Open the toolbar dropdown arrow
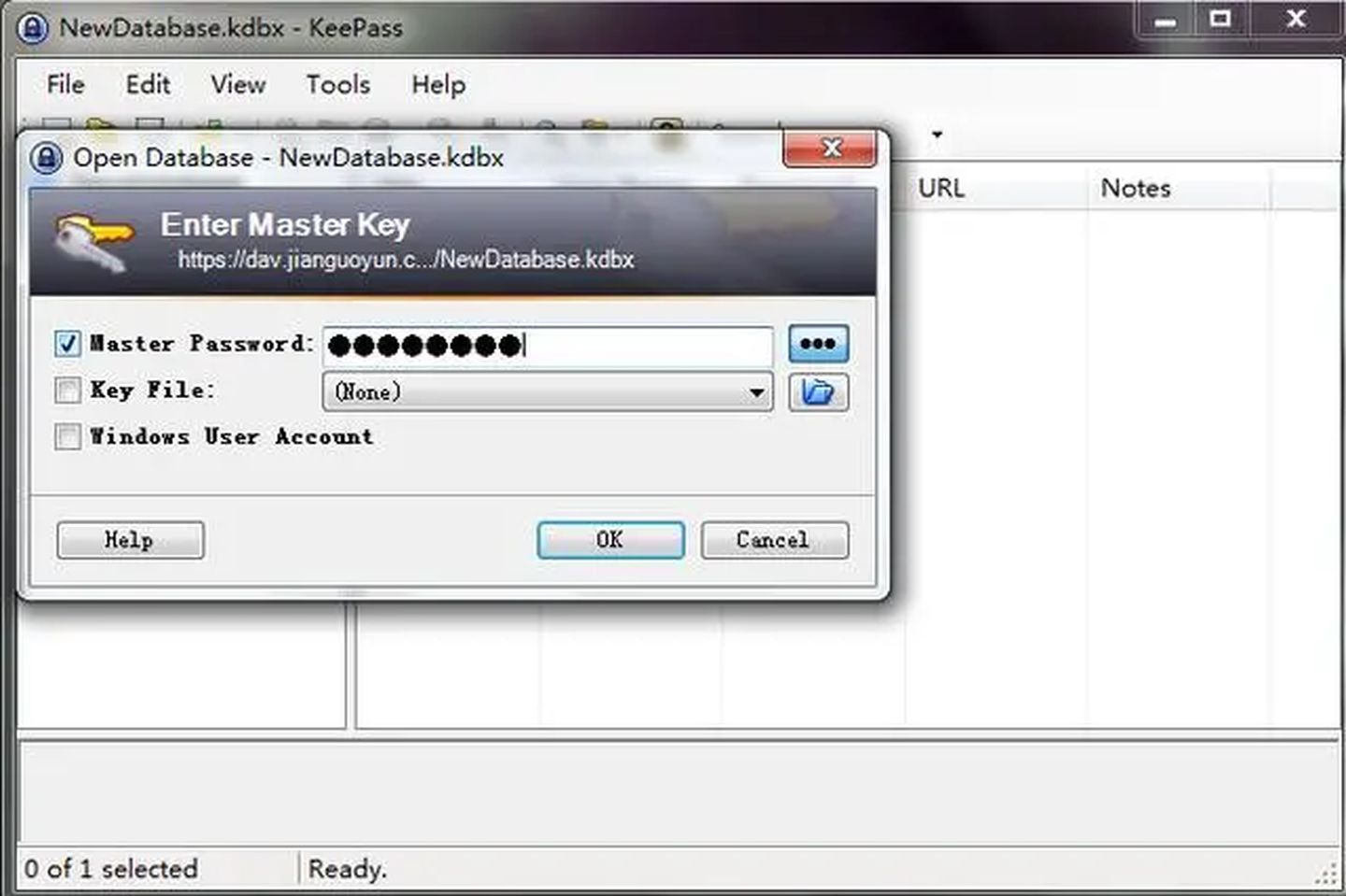 [x=937, y=135]
